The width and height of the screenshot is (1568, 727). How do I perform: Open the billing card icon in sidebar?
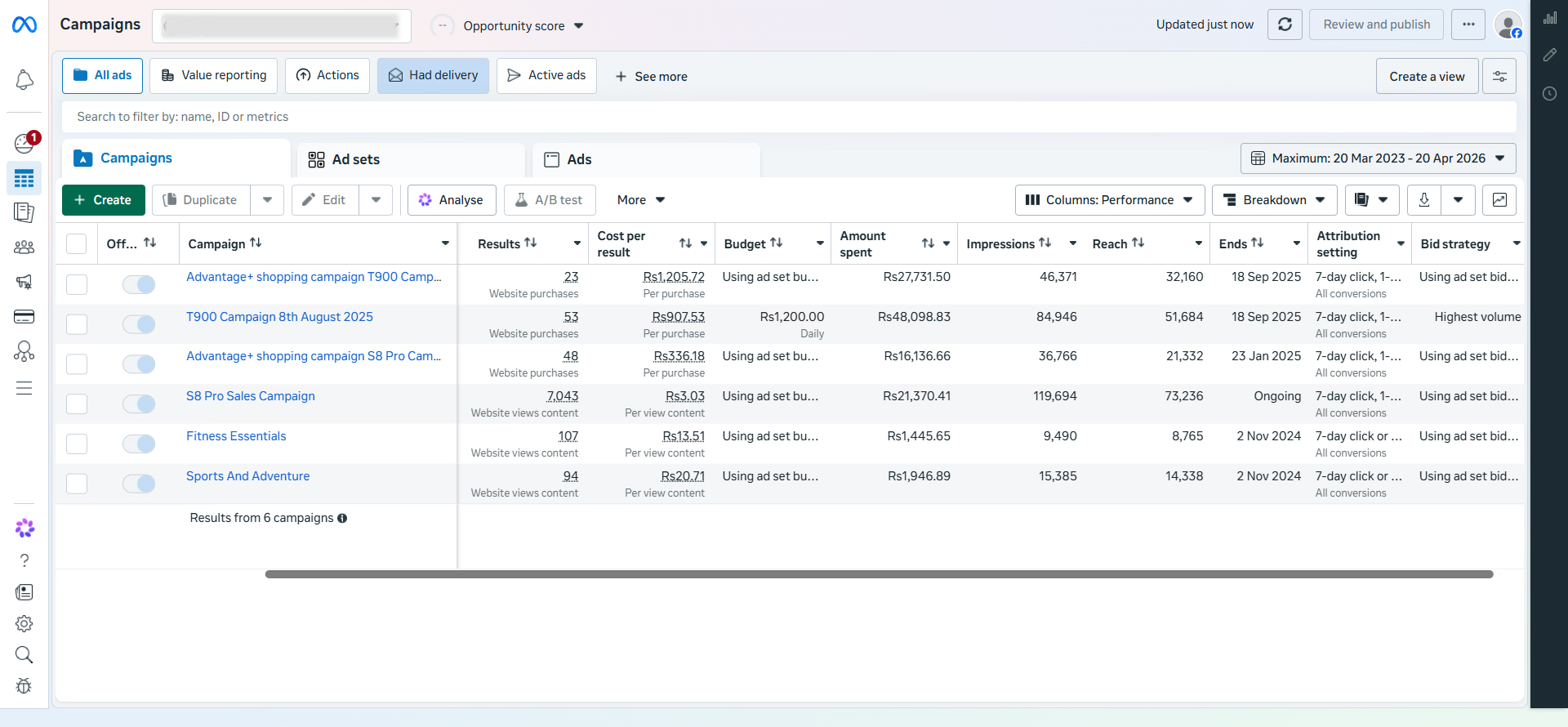tap(24, 317)
